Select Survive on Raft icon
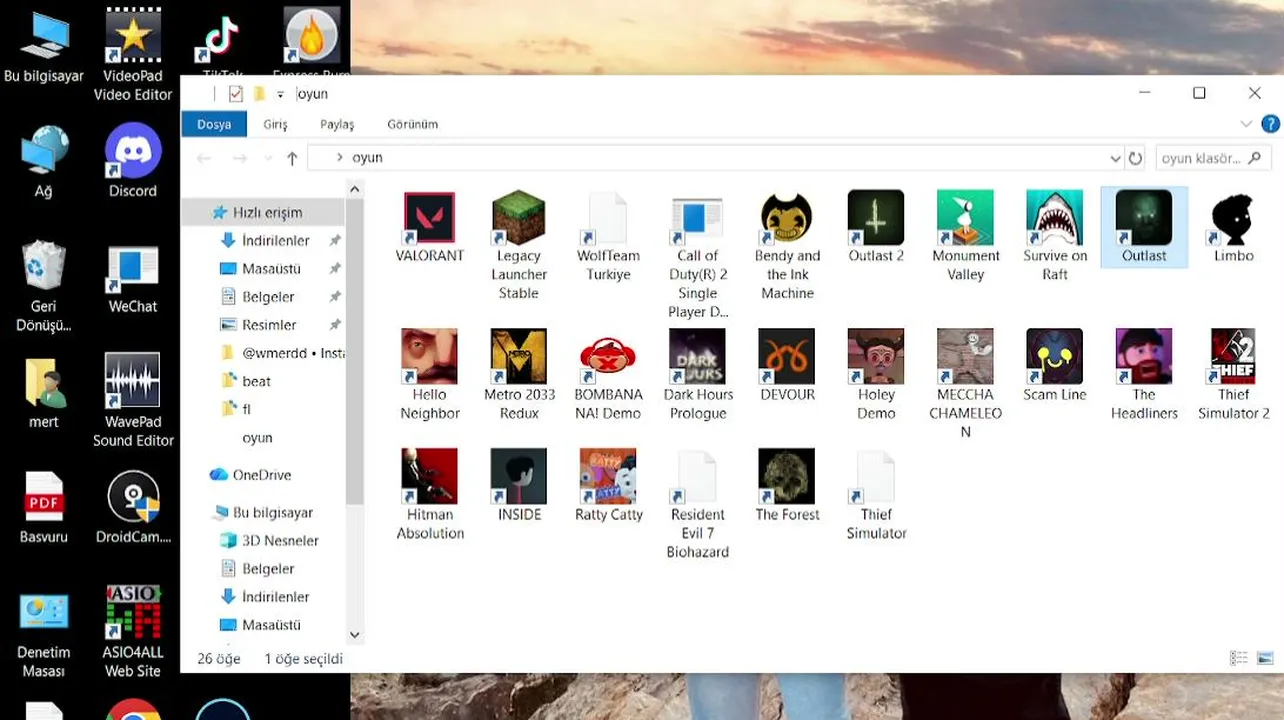This screenshot has width=1284, height=720. pyautogui.click(x=1055, y=237)
